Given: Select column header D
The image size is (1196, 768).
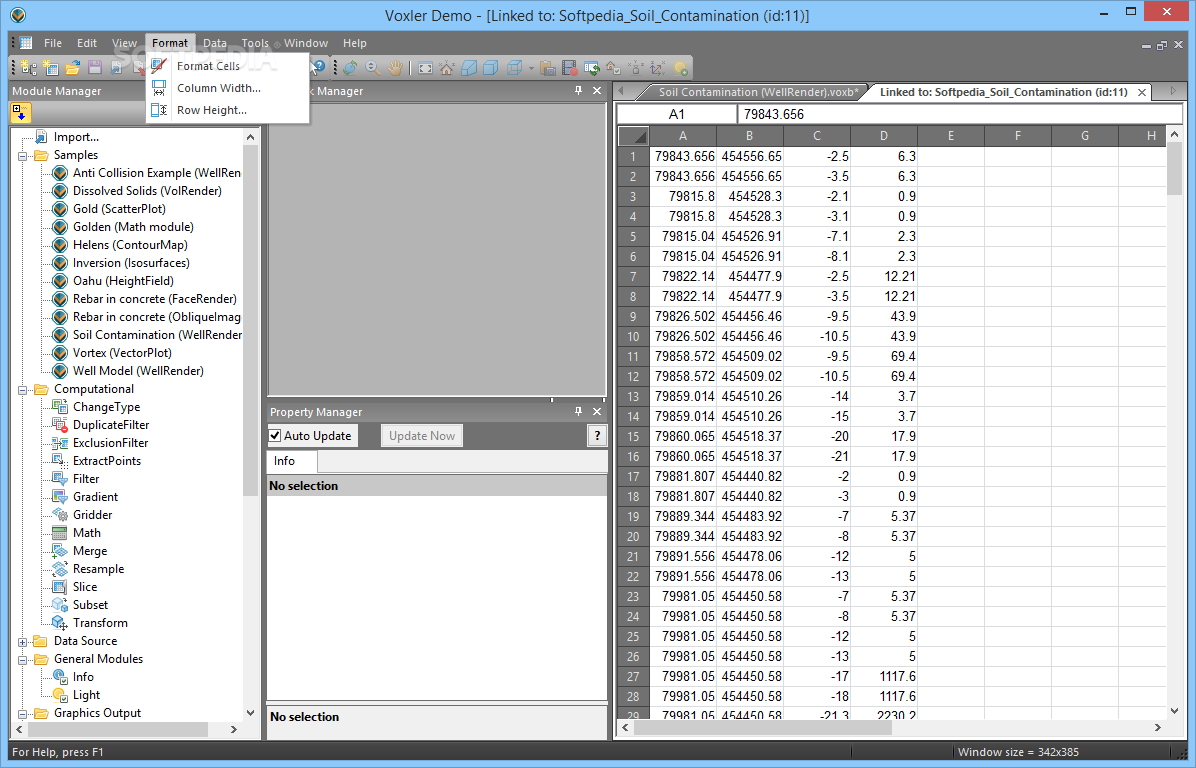Looking at the screenshot, I should pos(883,136).
